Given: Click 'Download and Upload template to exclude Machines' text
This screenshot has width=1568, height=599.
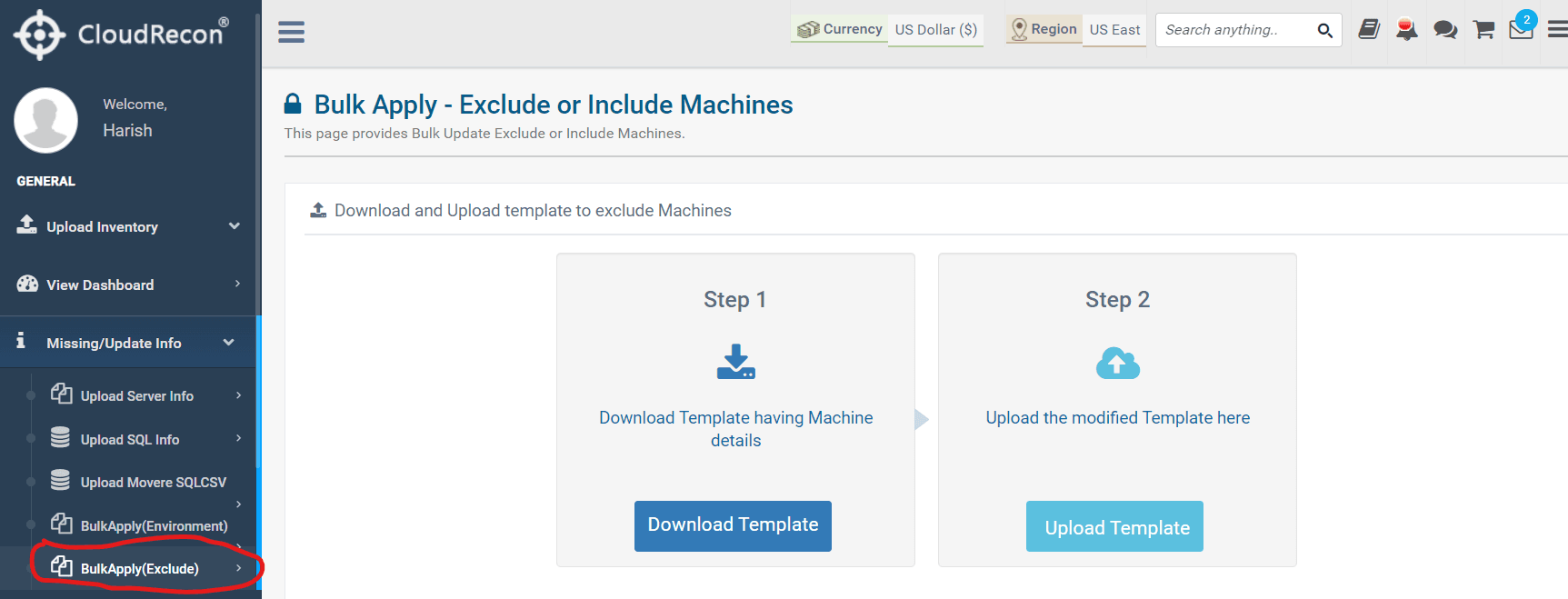Looking at the screenshot, I should tap(533, 211).
